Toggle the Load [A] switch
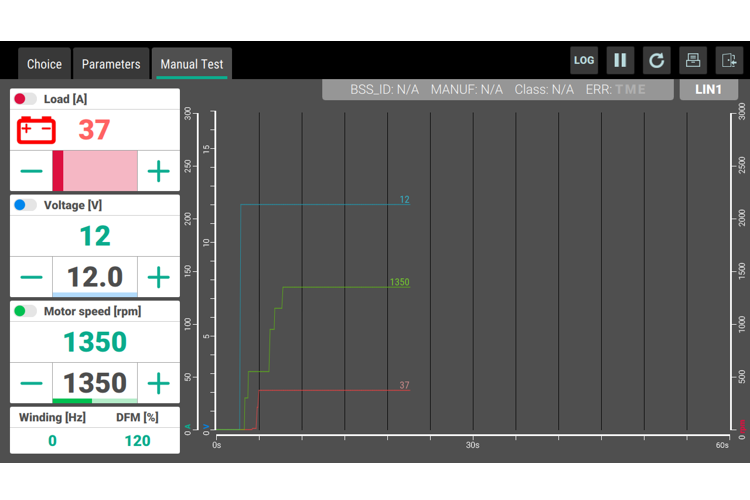750x500 pixels. coord(26,99)
